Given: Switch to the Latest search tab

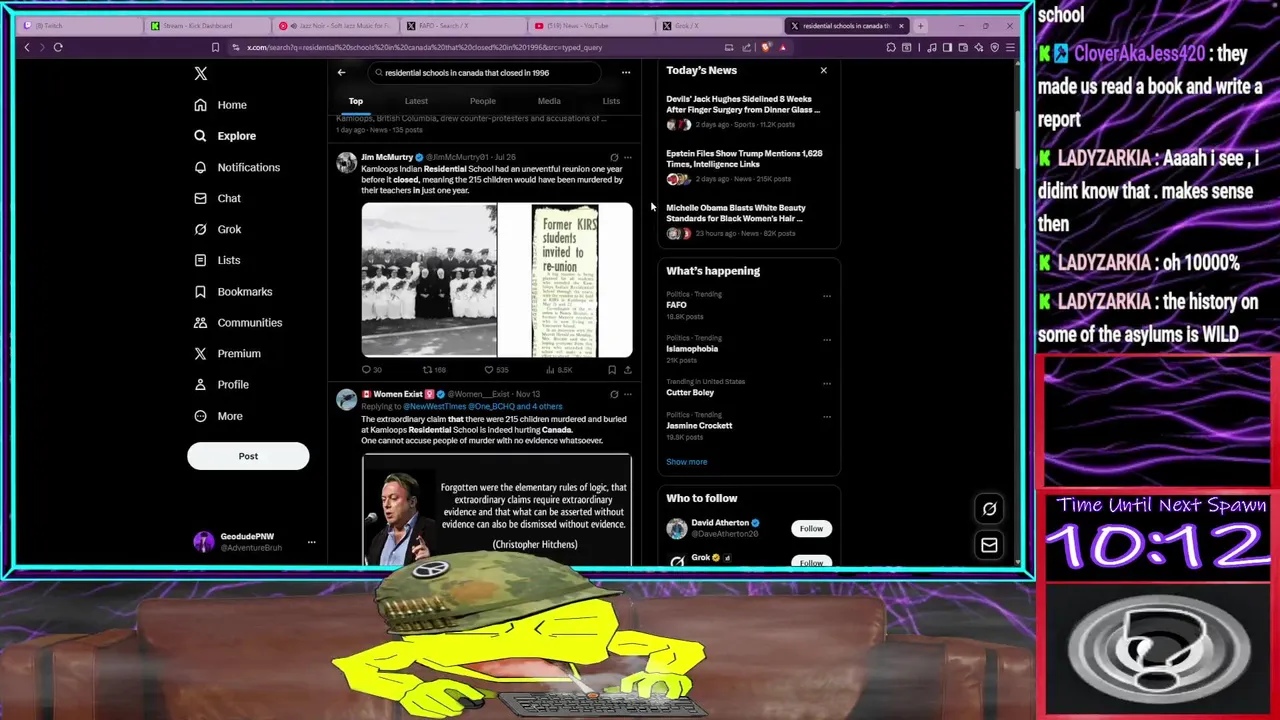Looking at the screenshot, I should (416, 101).
